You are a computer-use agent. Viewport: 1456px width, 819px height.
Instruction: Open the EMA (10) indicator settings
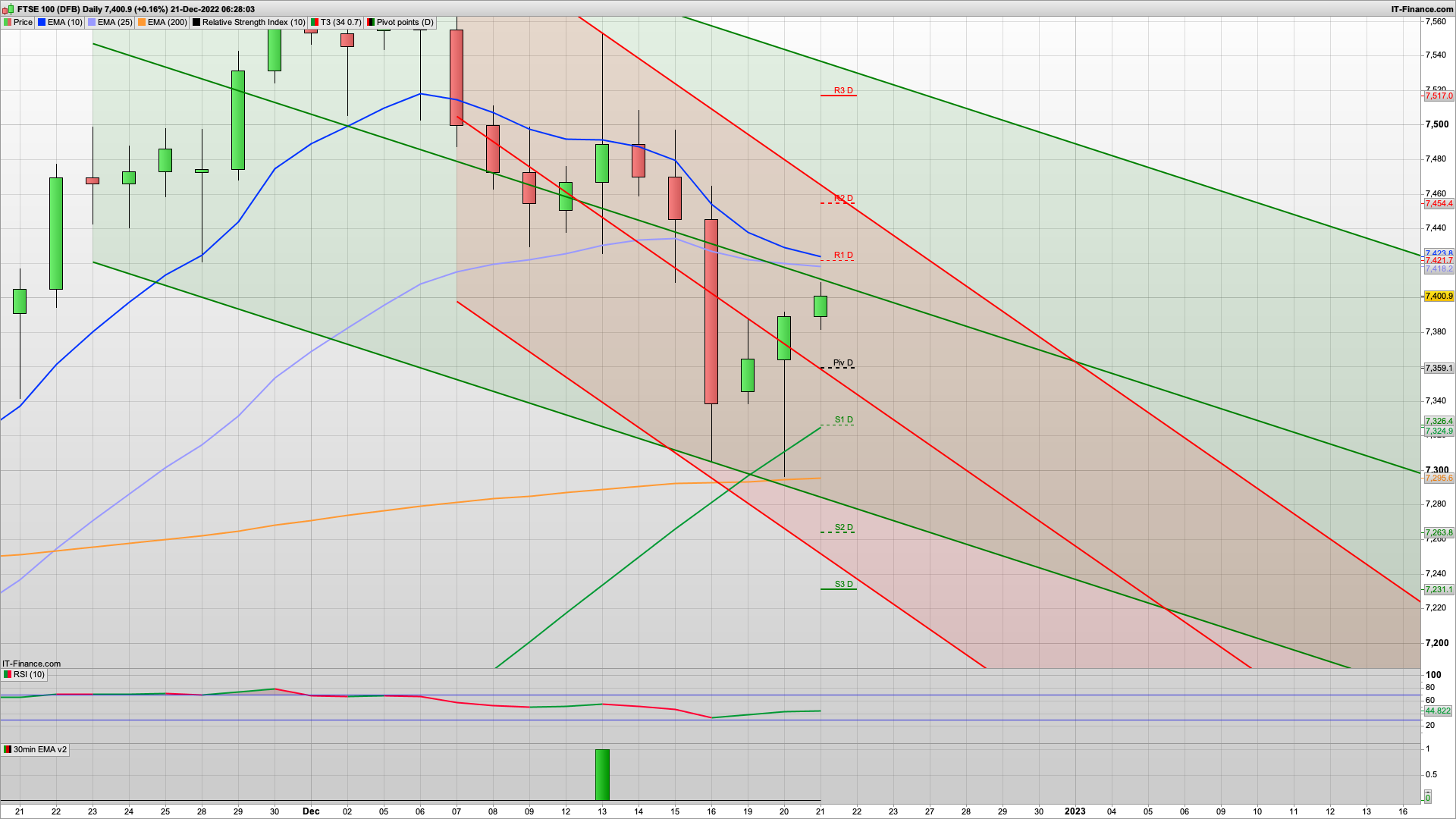41,22
